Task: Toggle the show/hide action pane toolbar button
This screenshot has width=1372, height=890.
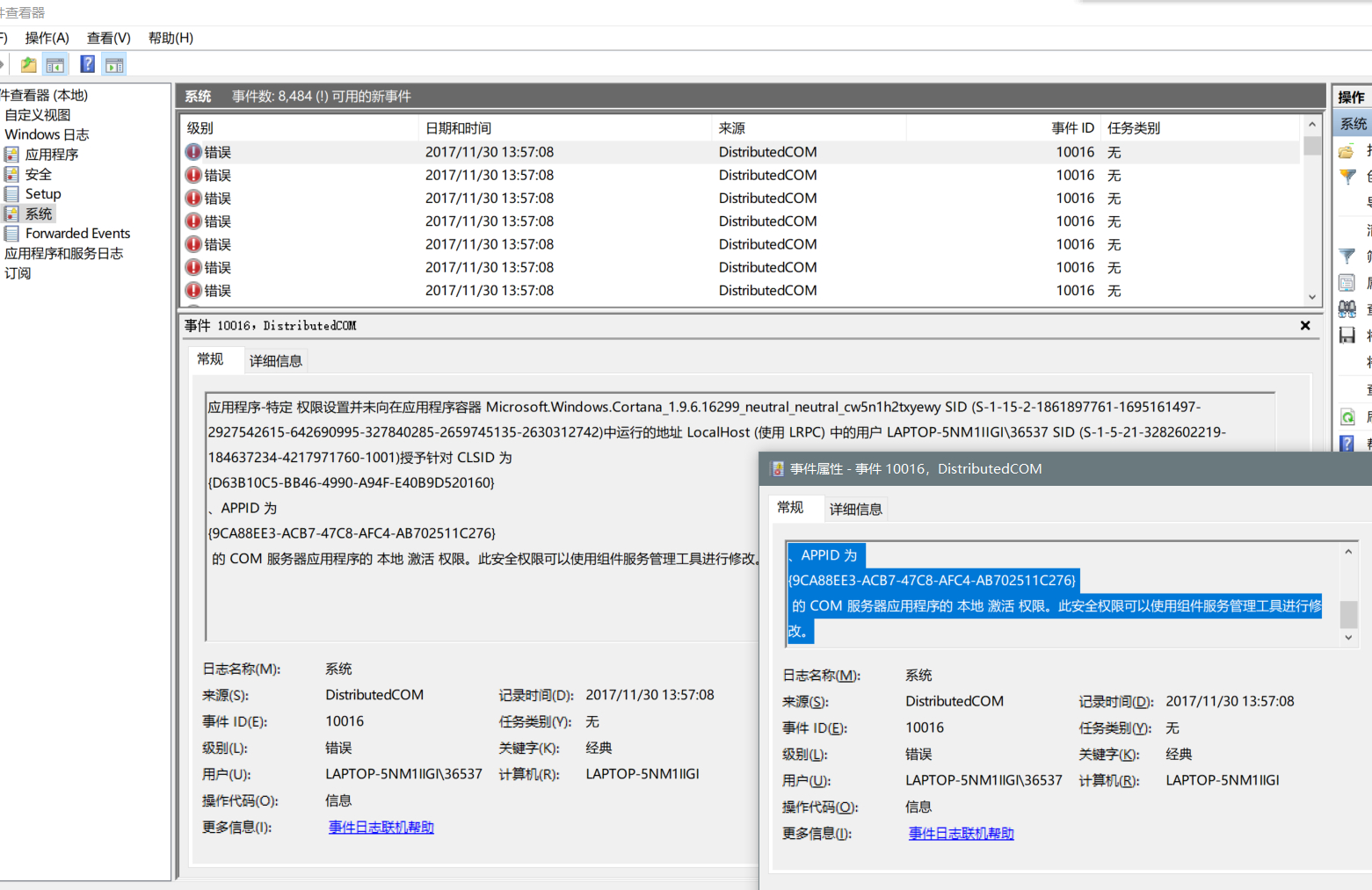Action: [x=114, y=64]
